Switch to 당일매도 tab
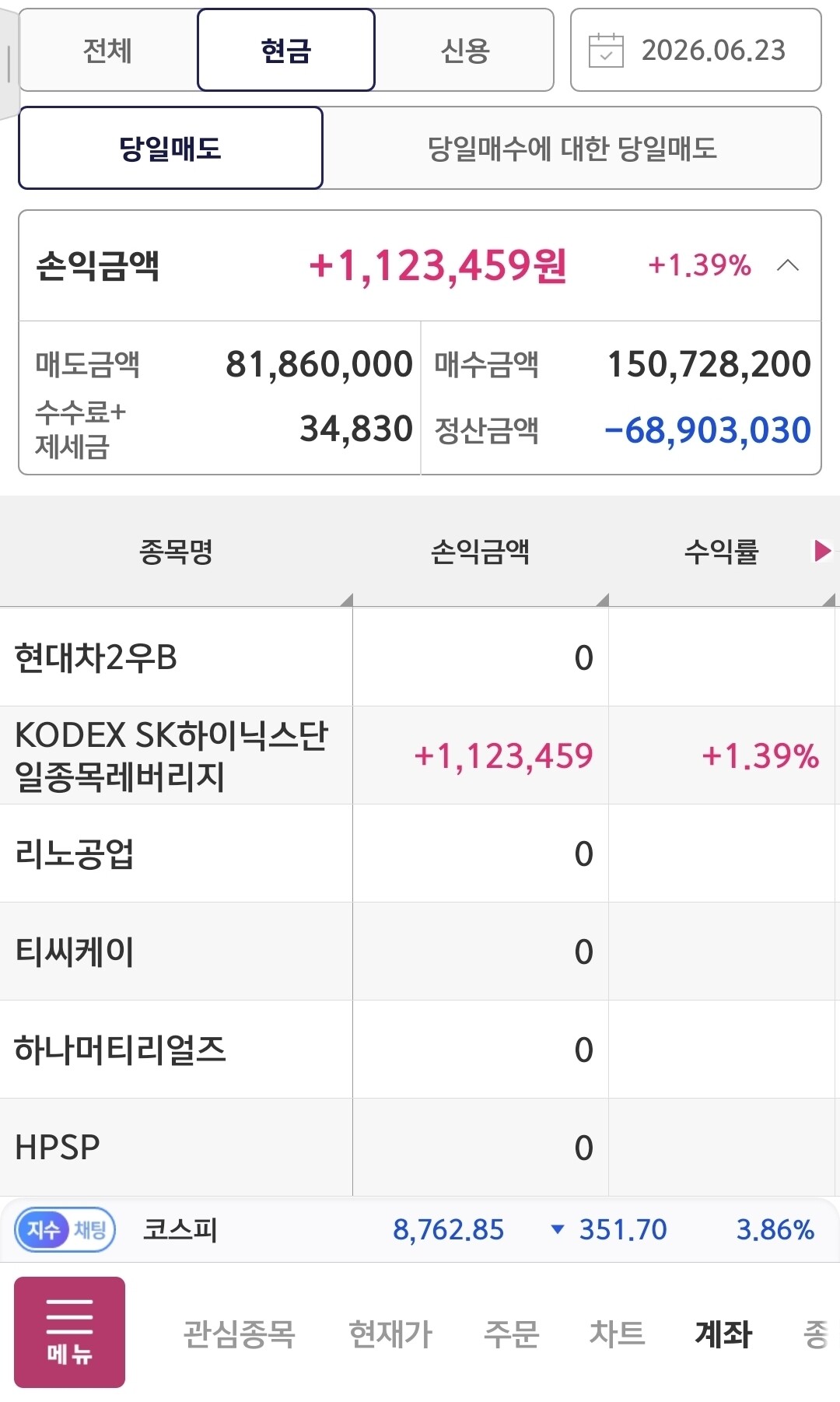Image resolution: width=840 pixels, height=1402 pixels. click(x=170, y=148)
